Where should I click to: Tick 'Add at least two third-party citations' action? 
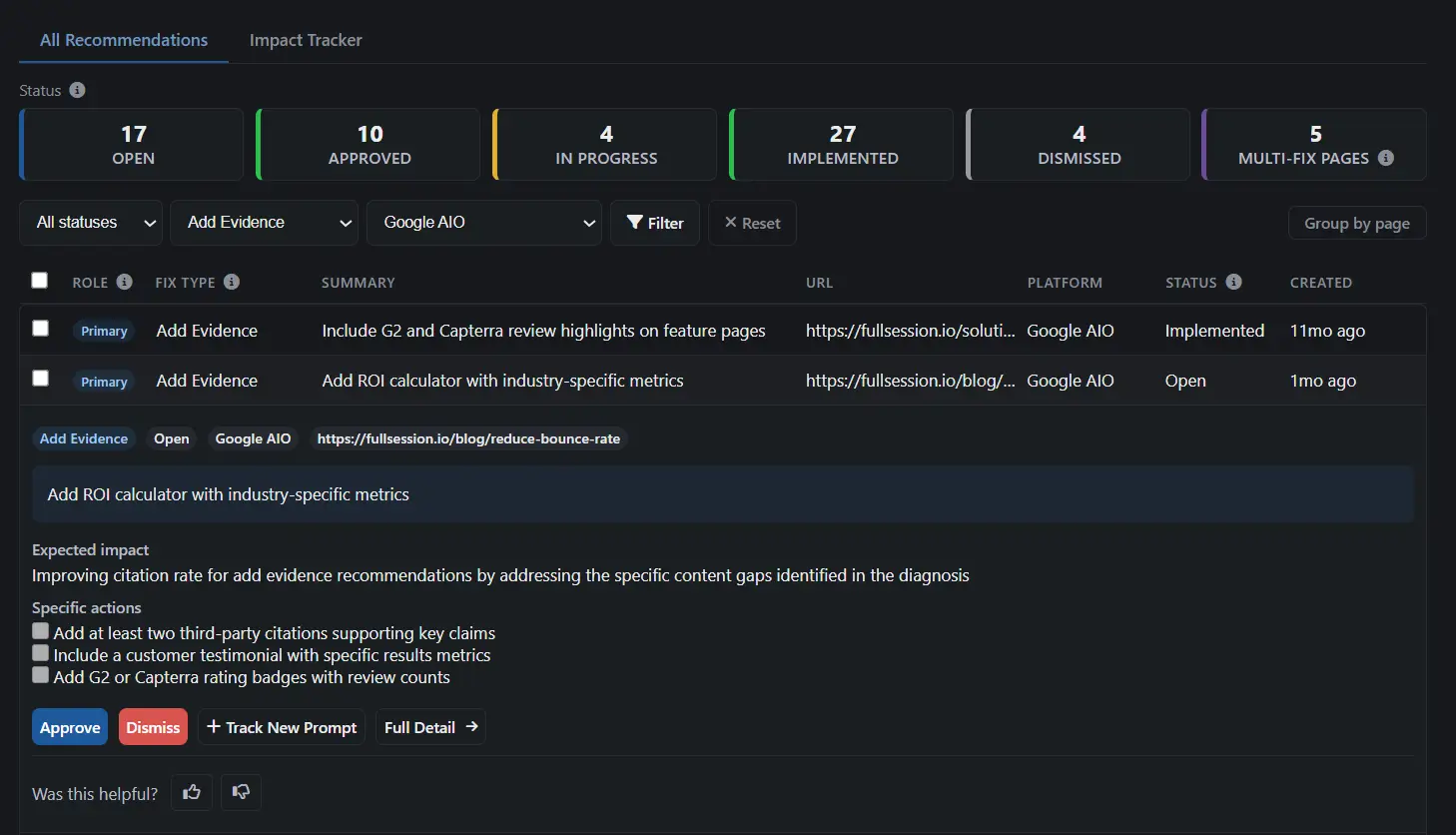(x=40, y=630)
